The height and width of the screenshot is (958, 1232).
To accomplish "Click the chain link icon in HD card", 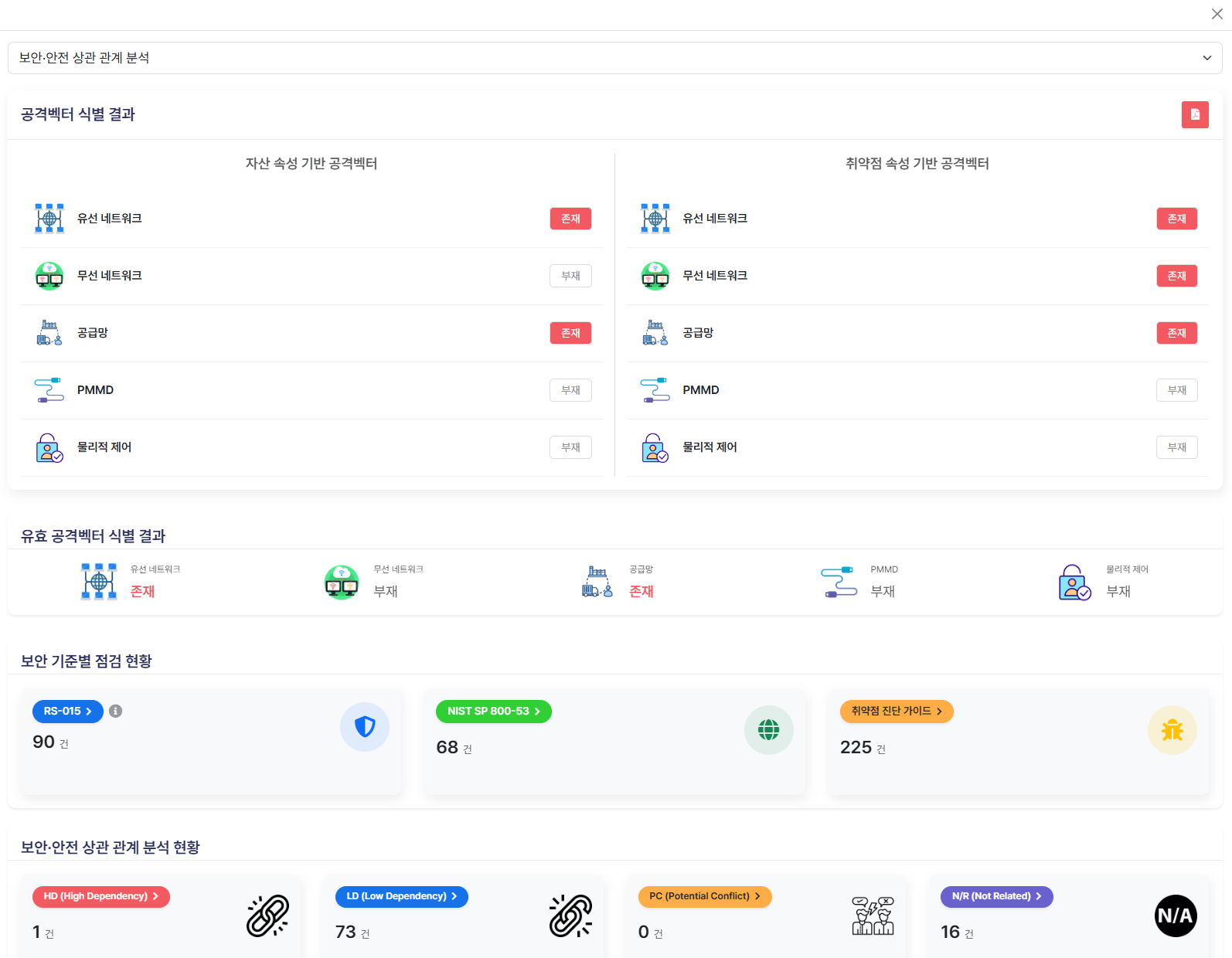I will click(267, 916).
